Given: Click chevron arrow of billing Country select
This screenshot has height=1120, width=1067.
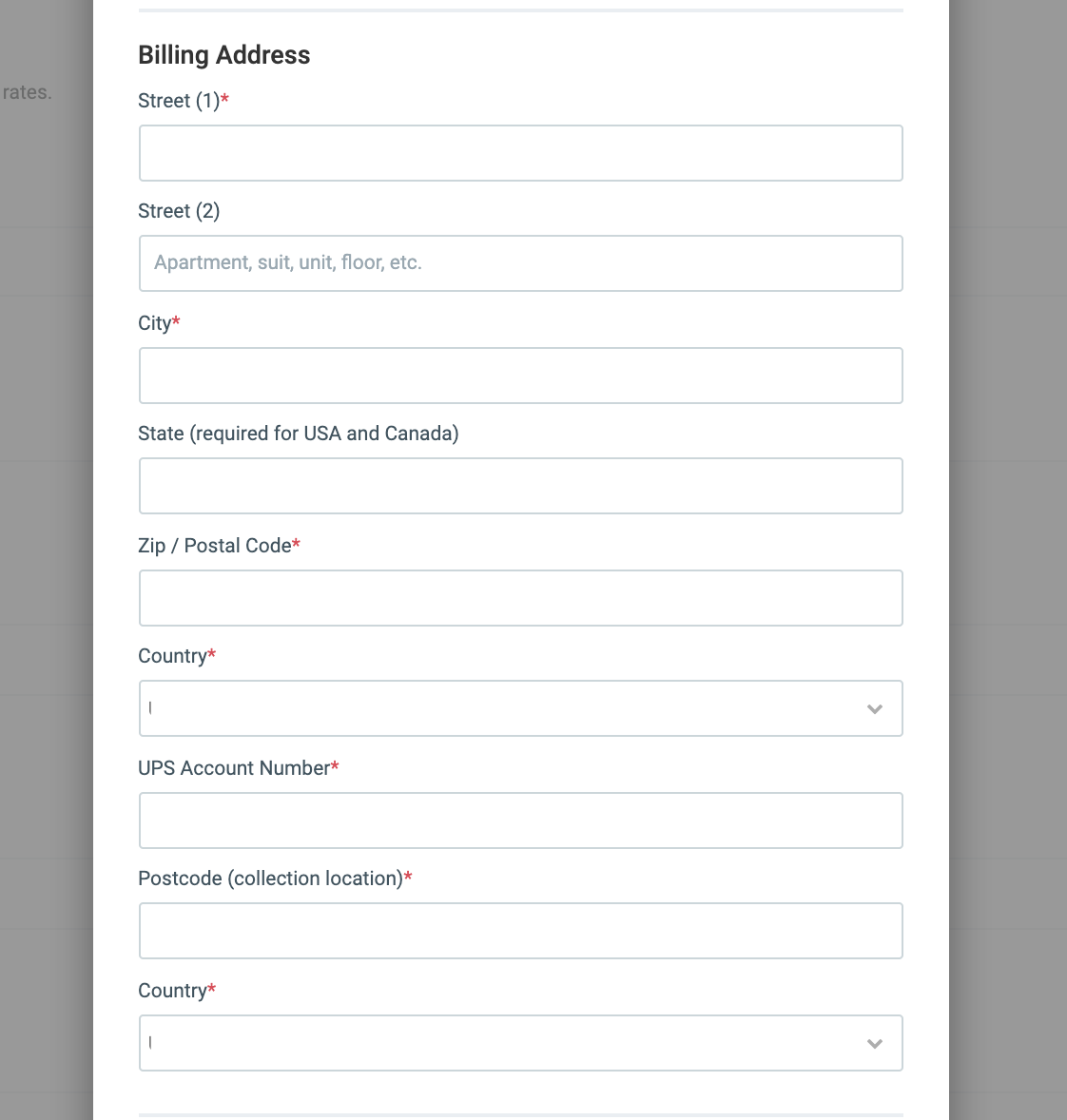Looking at the screenshot, I should coord(875,708).
